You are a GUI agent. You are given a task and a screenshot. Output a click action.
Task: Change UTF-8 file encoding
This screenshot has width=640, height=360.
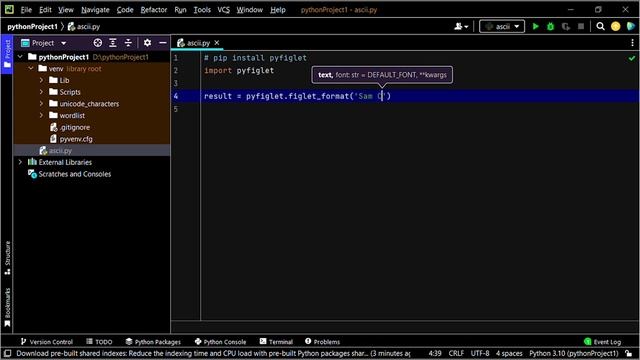(480, 353)
